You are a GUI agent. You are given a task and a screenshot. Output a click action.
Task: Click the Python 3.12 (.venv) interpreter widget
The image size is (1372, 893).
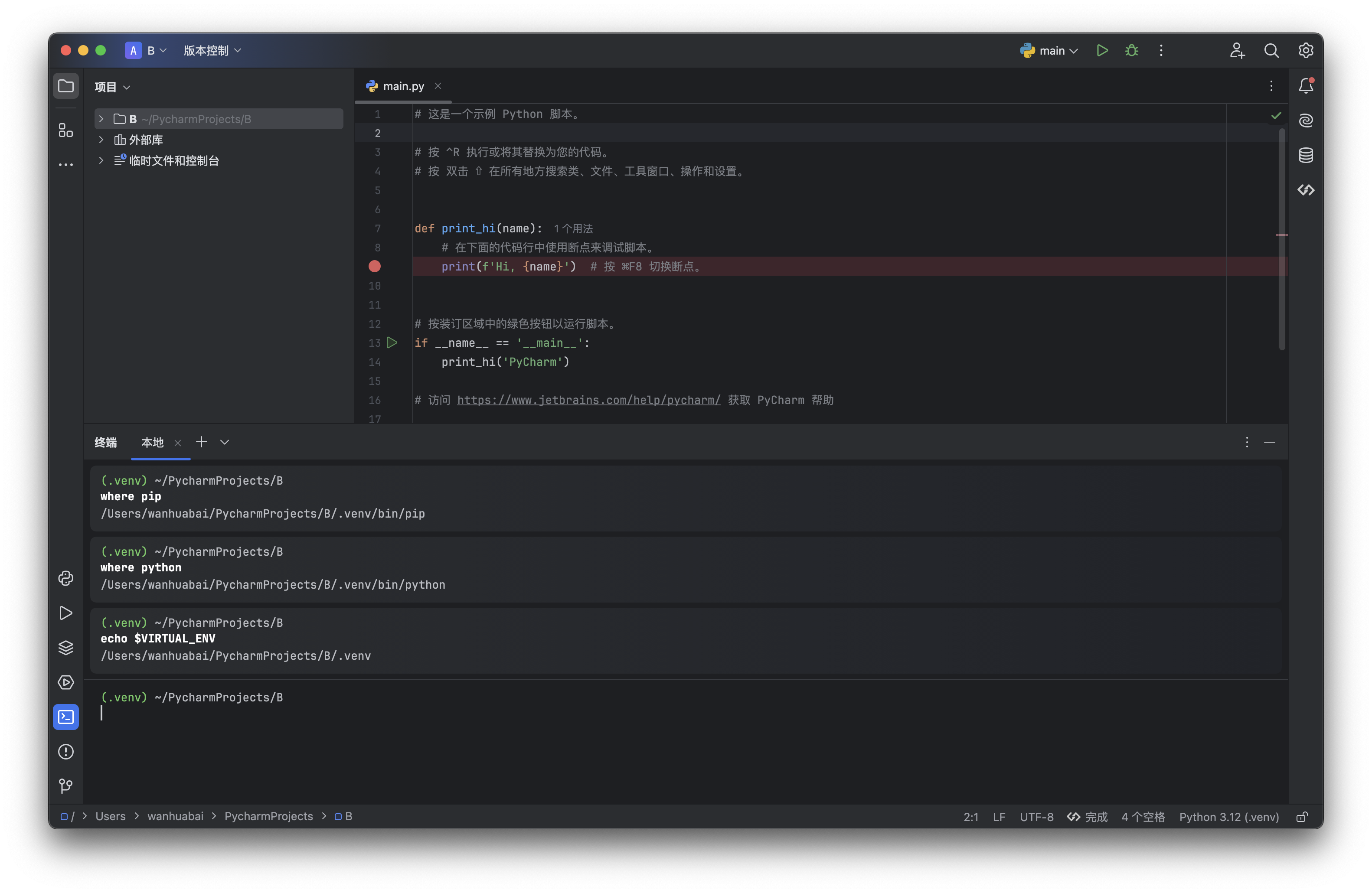click(x=1228, y=817)
